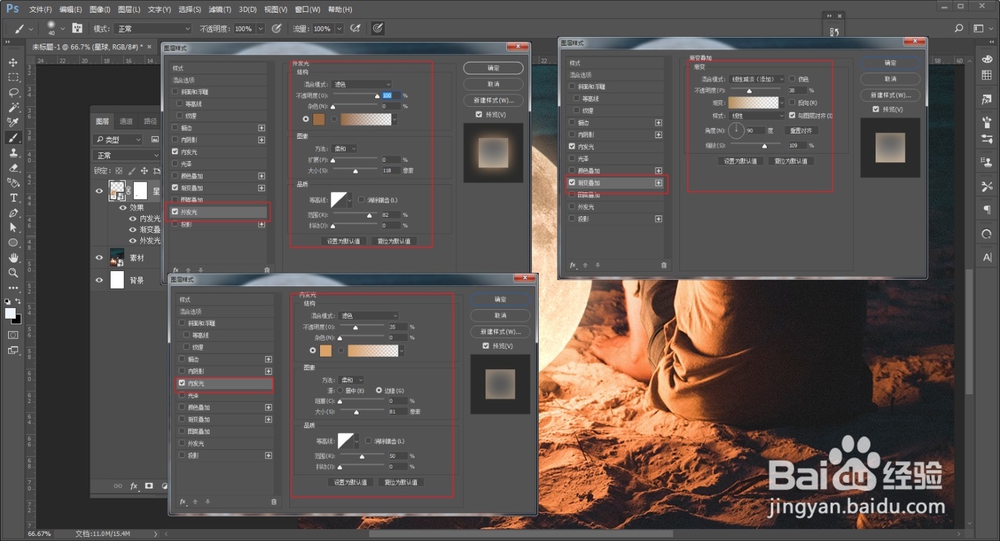
Task: Select the Zoom tool
Action: (x=13, y=273)
